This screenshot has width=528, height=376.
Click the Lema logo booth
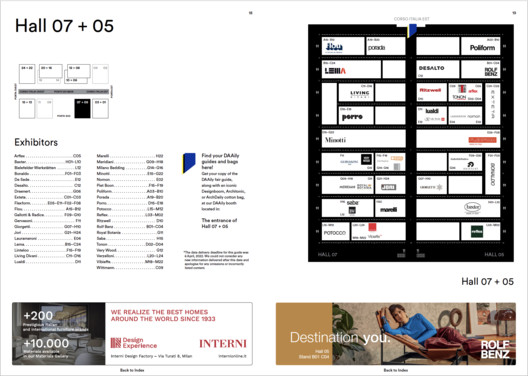(351, 69)
